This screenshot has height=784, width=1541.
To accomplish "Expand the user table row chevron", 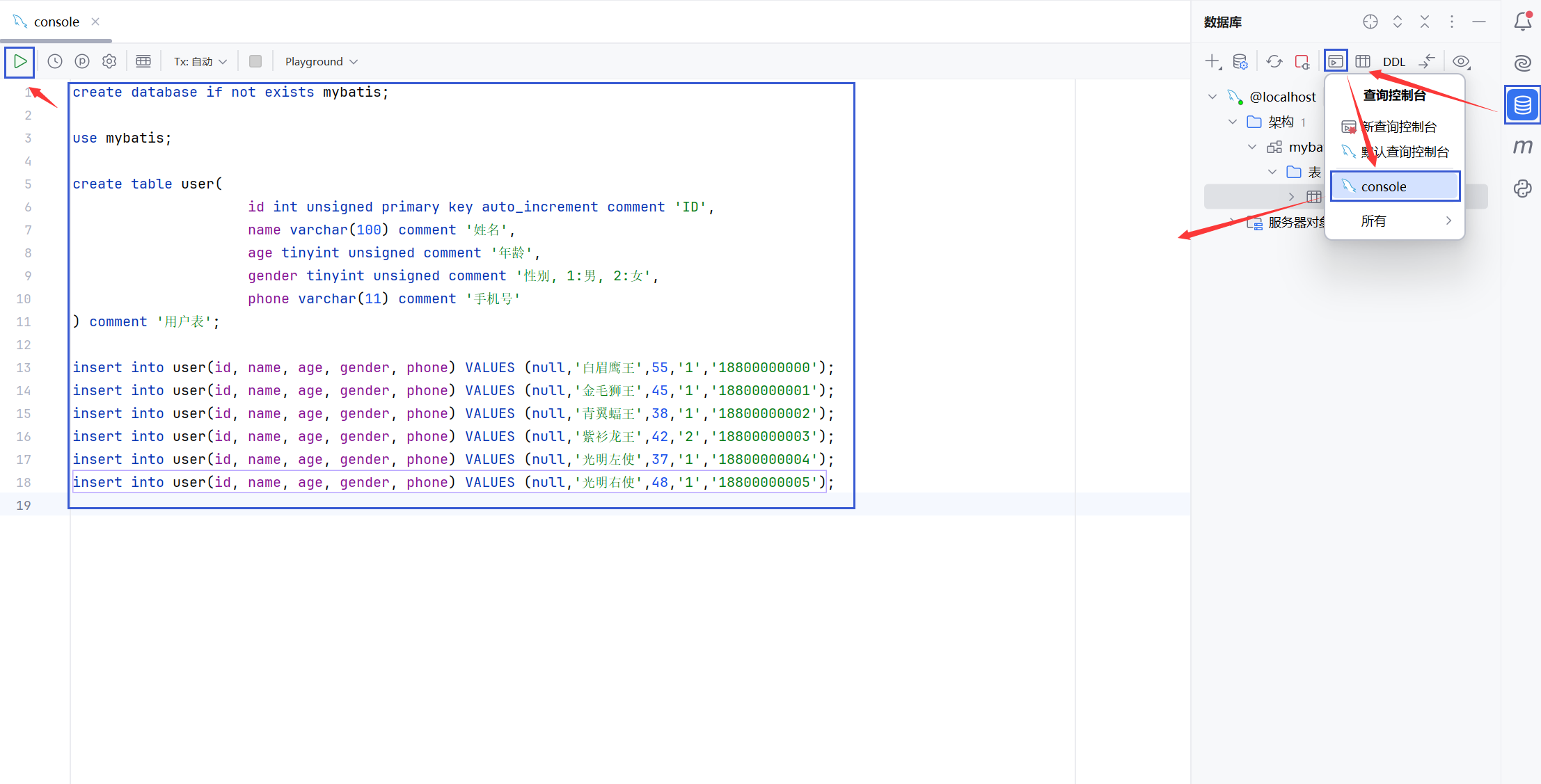I will coord(1292,197).
